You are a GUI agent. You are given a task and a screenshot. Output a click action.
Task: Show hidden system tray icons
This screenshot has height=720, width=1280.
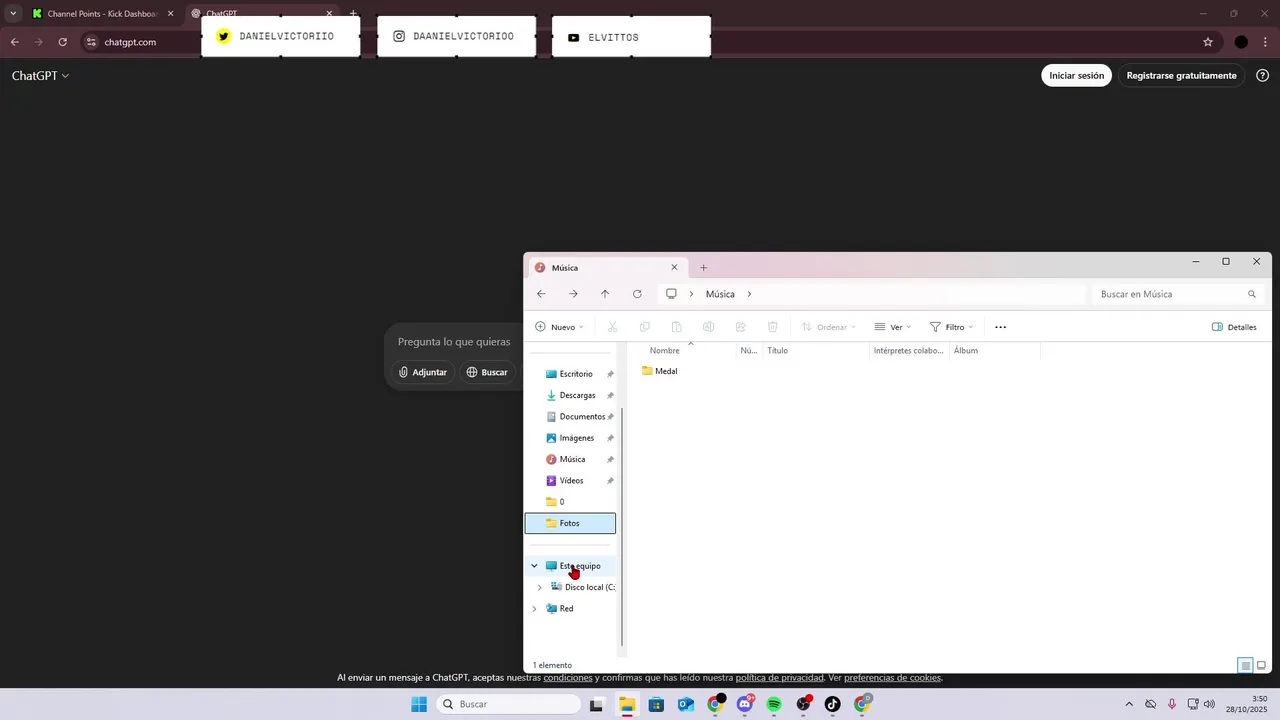tap(1130, 704)
